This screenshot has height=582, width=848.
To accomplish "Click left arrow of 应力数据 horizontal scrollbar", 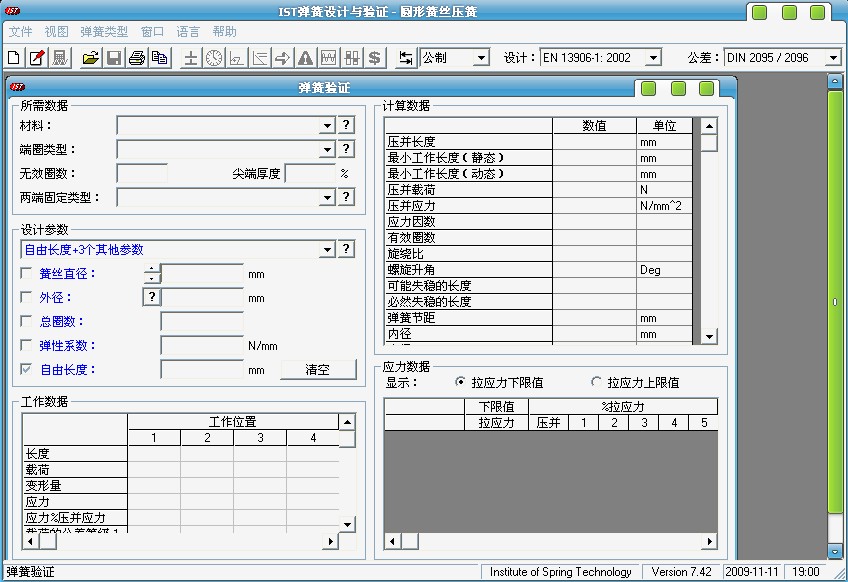I will coord(393,541).
